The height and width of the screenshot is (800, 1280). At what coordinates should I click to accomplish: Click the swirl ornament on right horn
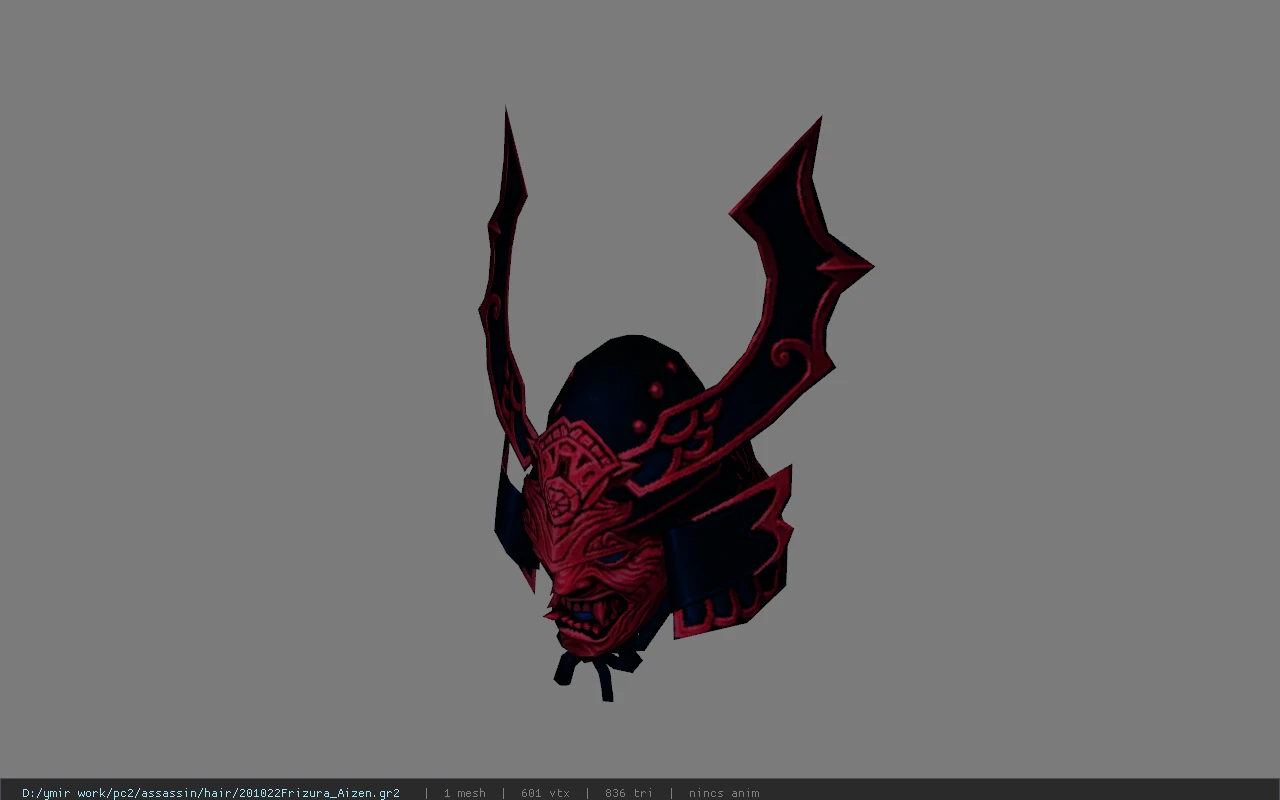coord(785,355)
